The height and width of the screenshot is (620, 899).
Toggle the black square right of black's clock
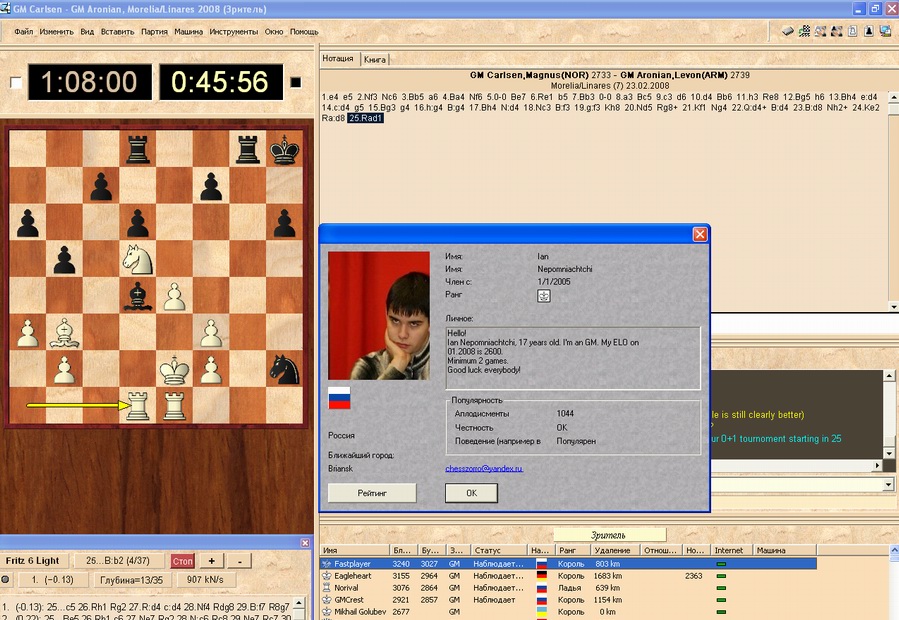click(x=295, y=83)
